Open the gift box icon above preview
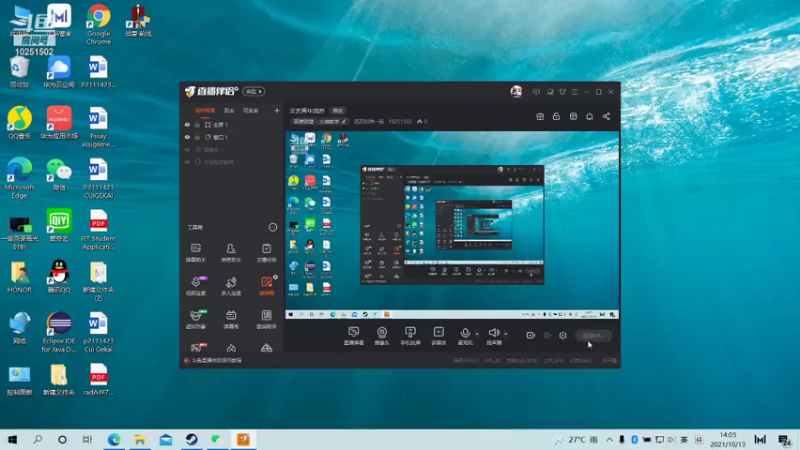The width and height of the screenshot is (800, 450). coord(540,116)
